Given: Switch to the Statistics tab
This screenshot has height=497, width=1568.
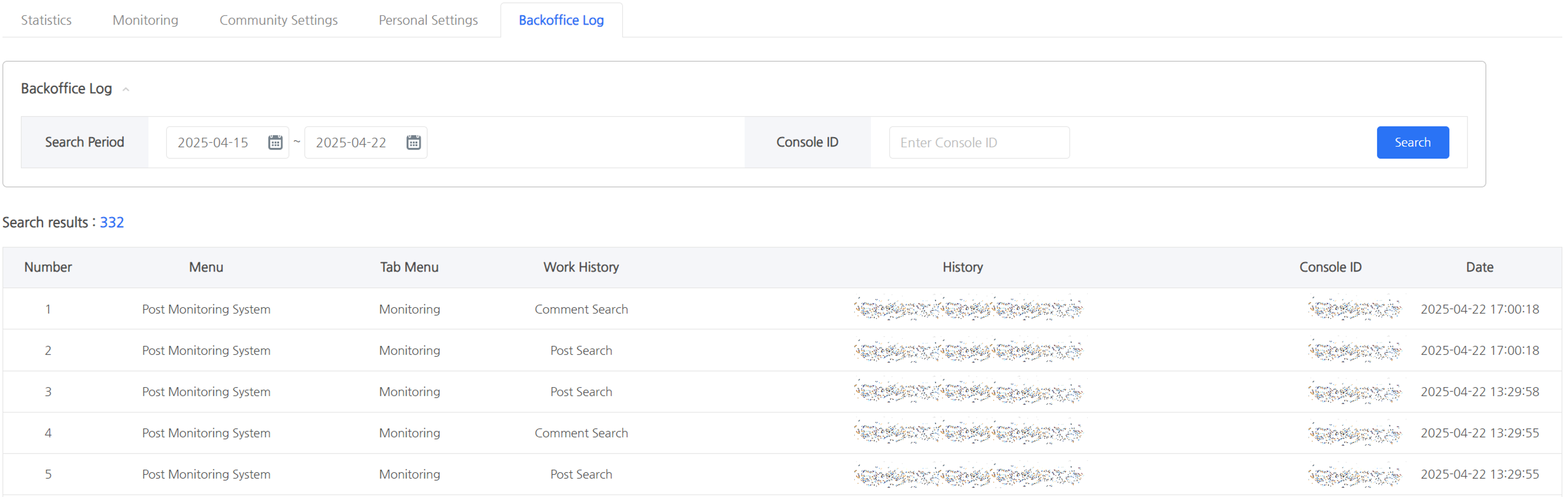Looking at the screenshot, I should [46, 20].
